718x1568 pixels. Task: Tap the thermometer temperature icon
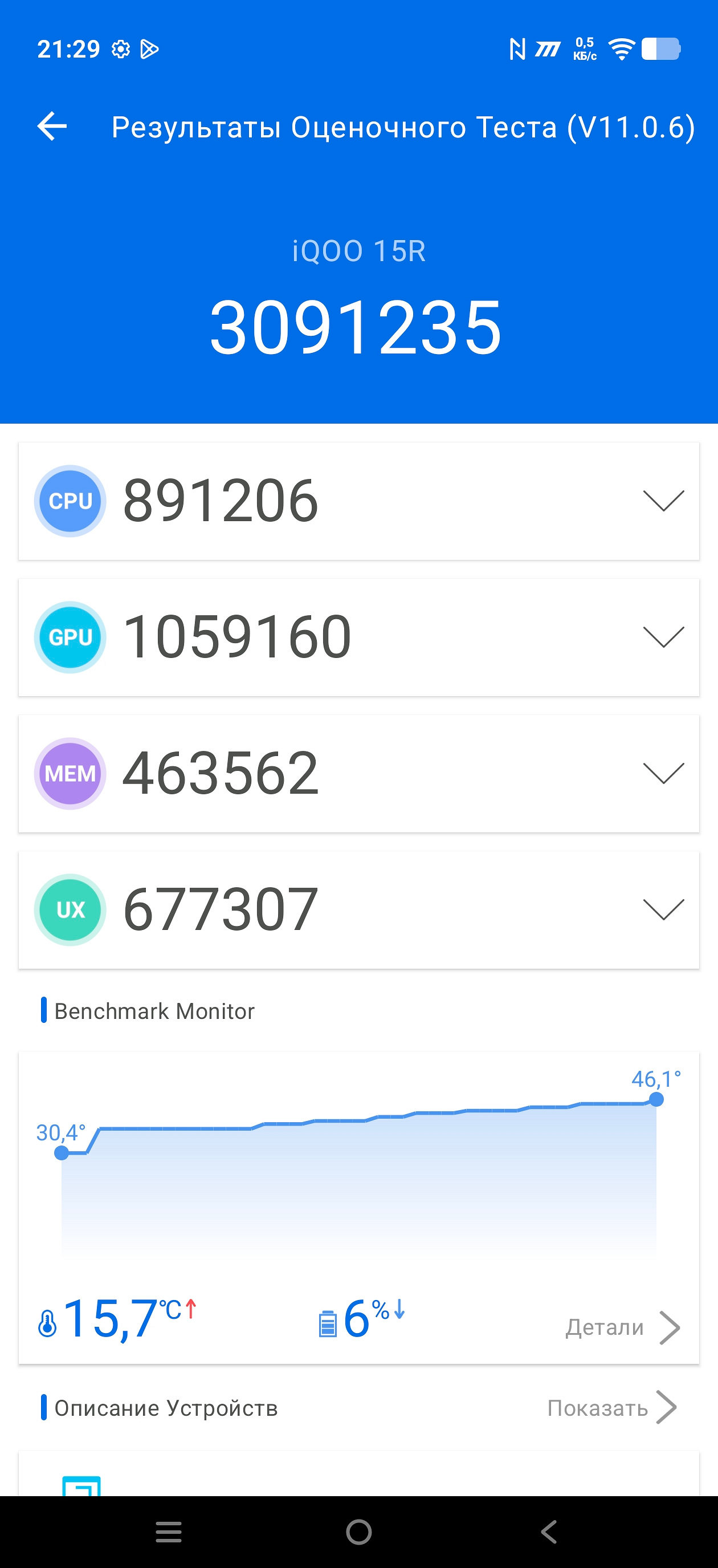(47, 1323)
